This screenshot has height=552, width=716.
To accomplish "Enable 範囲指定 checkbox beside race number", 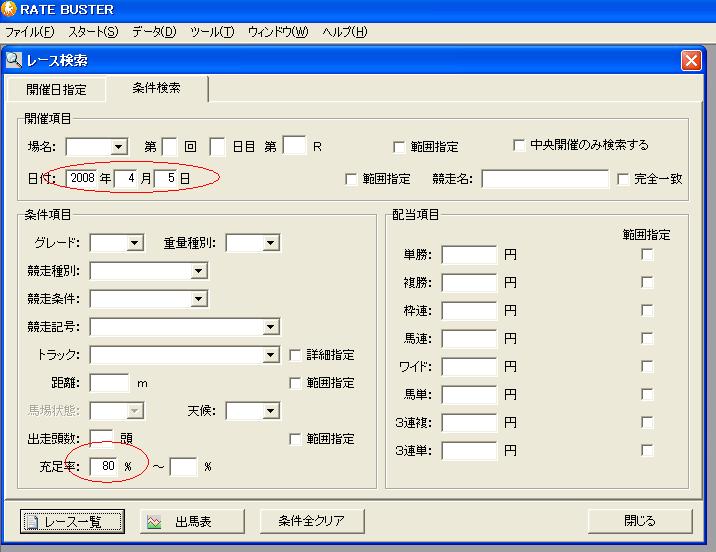I will [x=399, y=147].
